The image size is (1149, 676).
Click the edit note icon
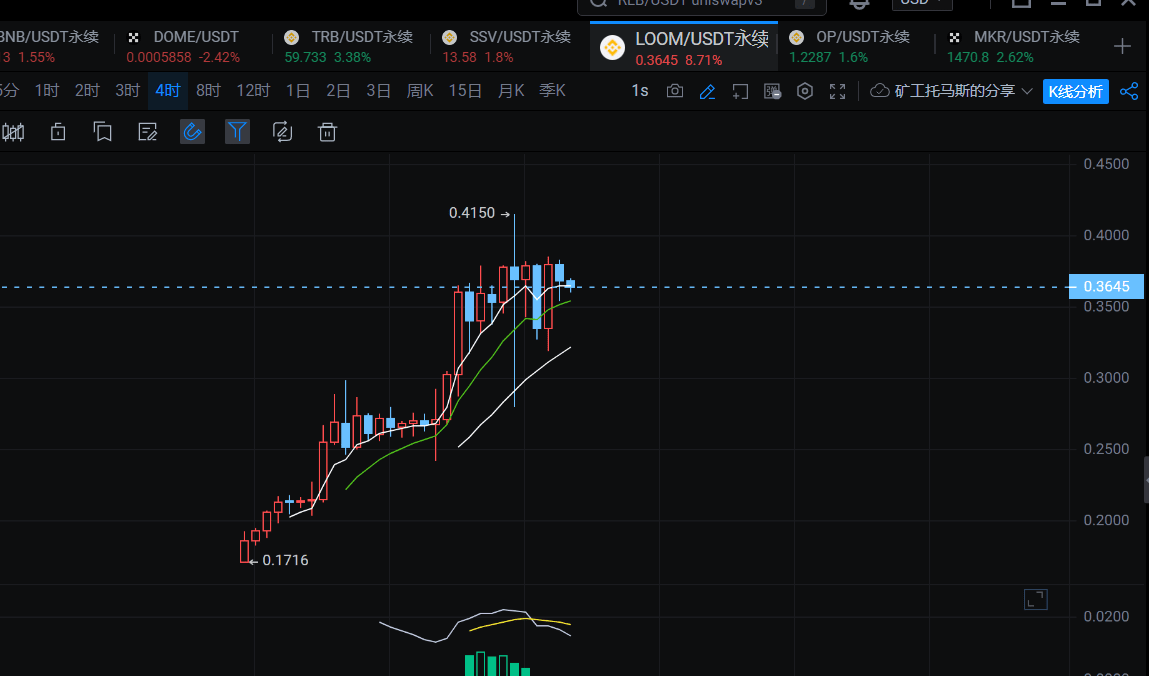147,133
